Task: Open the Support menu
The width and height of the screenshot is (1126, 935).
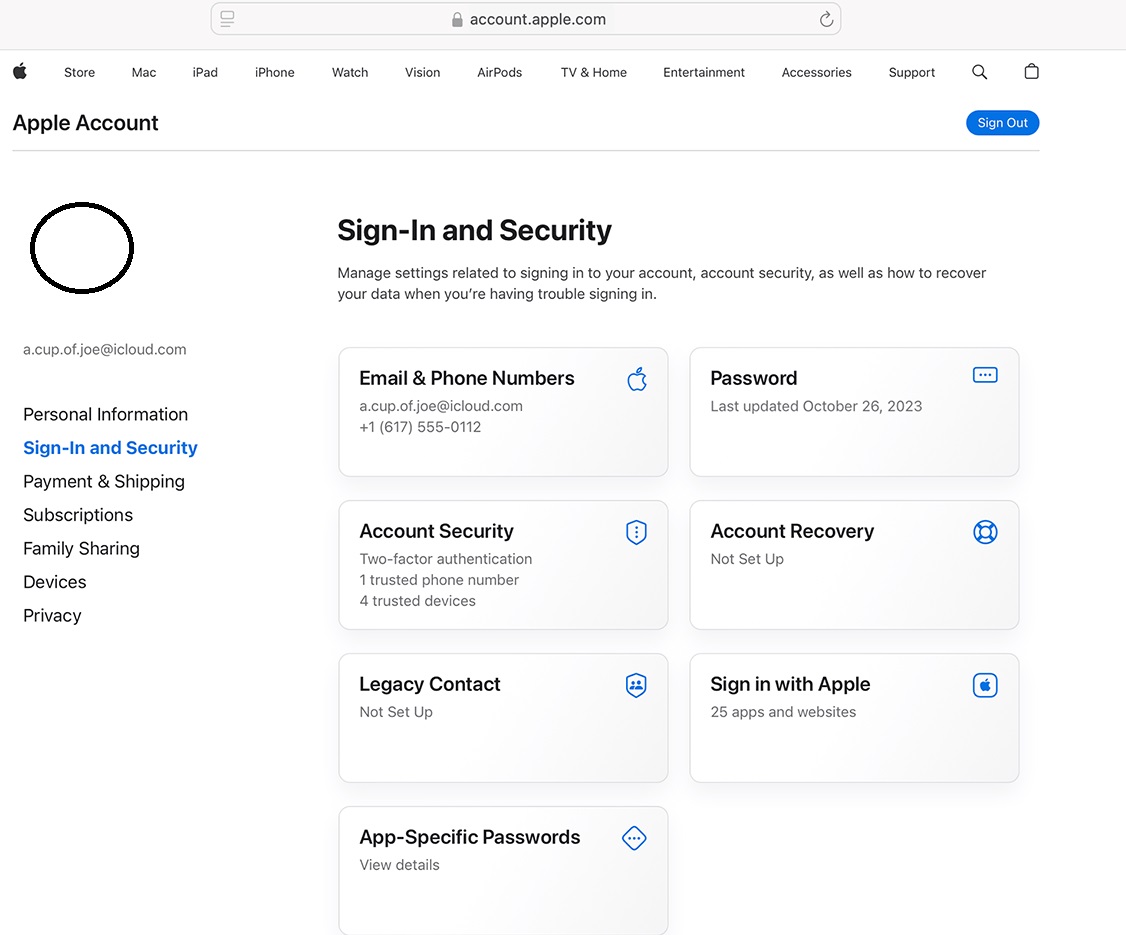Action: [911, 73]
